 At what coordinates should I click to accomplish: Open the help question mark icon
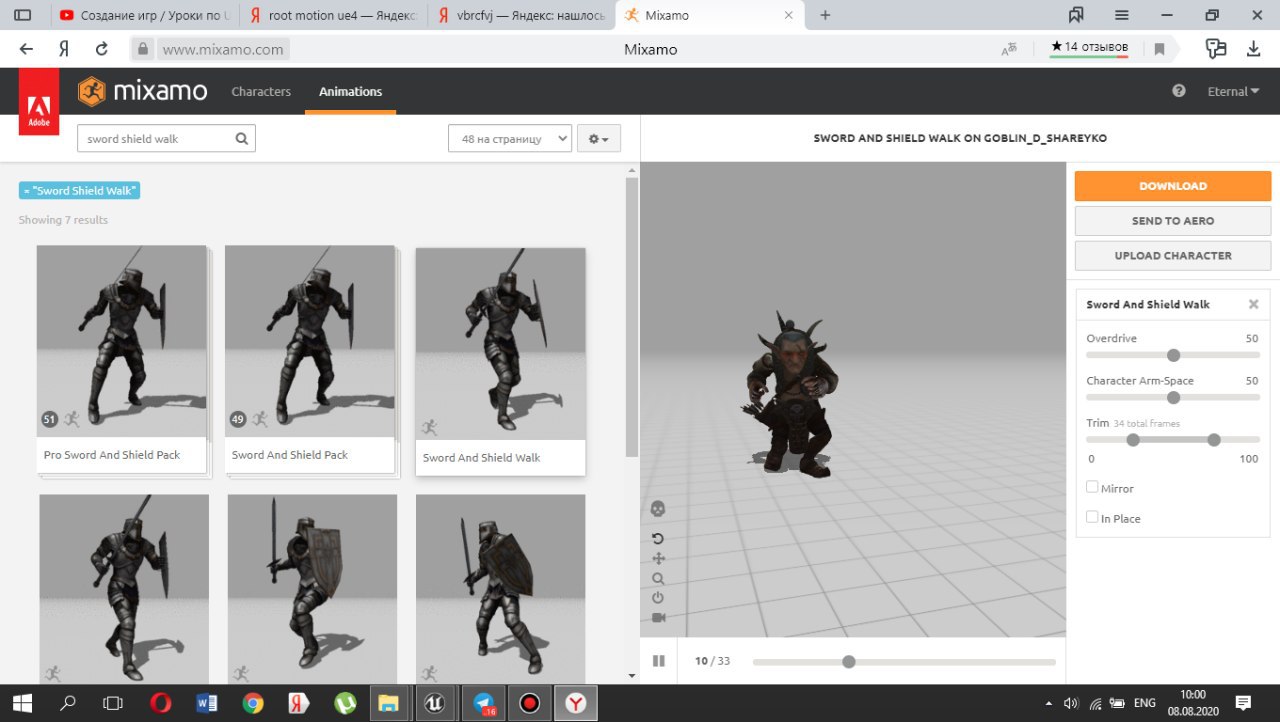tap(1179, 91)
